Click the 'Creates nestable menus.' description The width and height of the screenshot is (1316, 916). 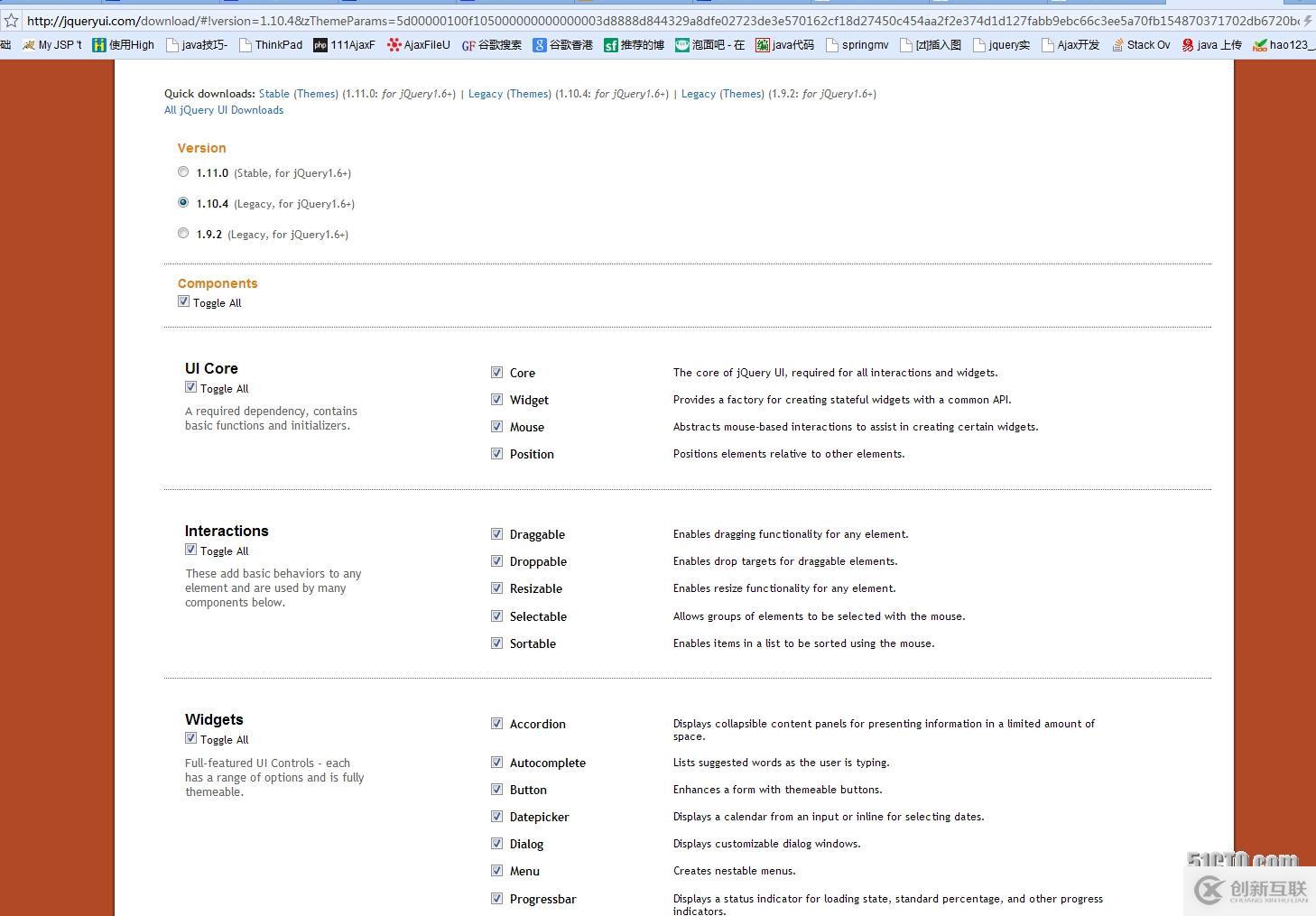pyautogui.click(x=735, y=871)
